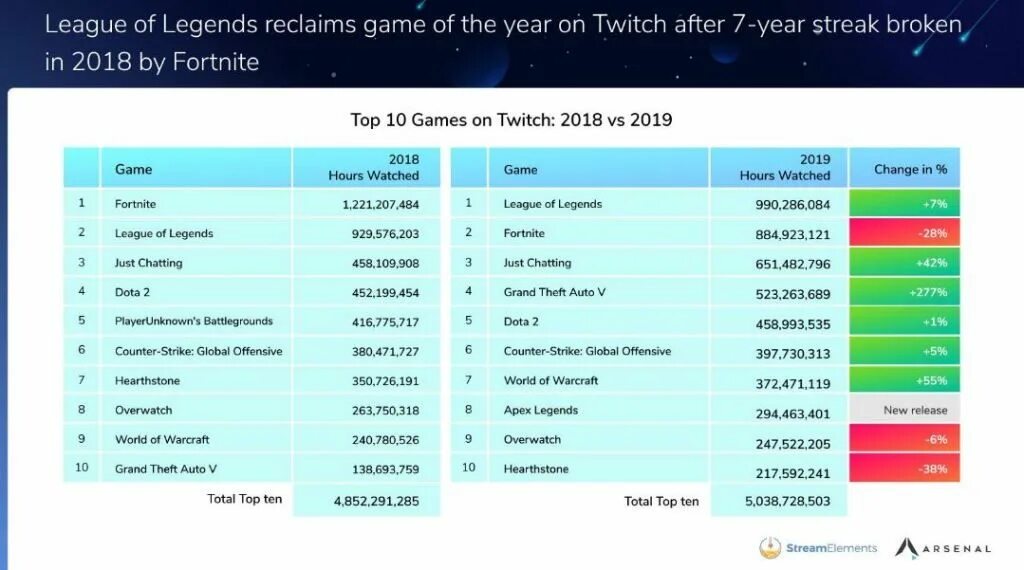The image size is (1024, 570).
Task: Click the gray New release cell
Action: (904, 410)
